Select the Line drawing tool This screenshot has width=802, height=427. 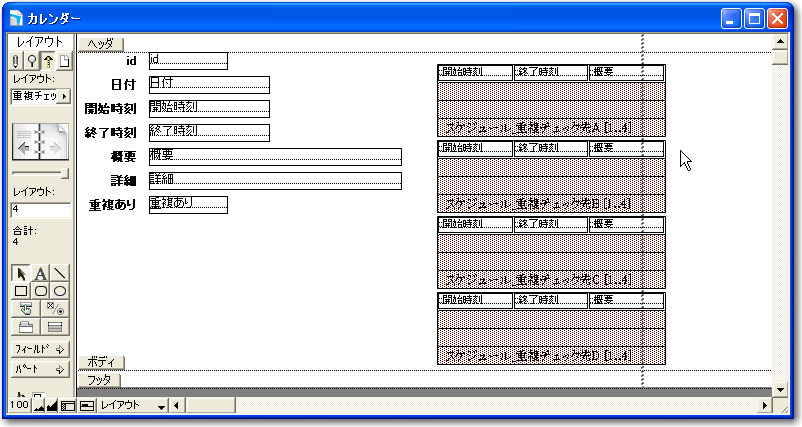coord(60,273)
